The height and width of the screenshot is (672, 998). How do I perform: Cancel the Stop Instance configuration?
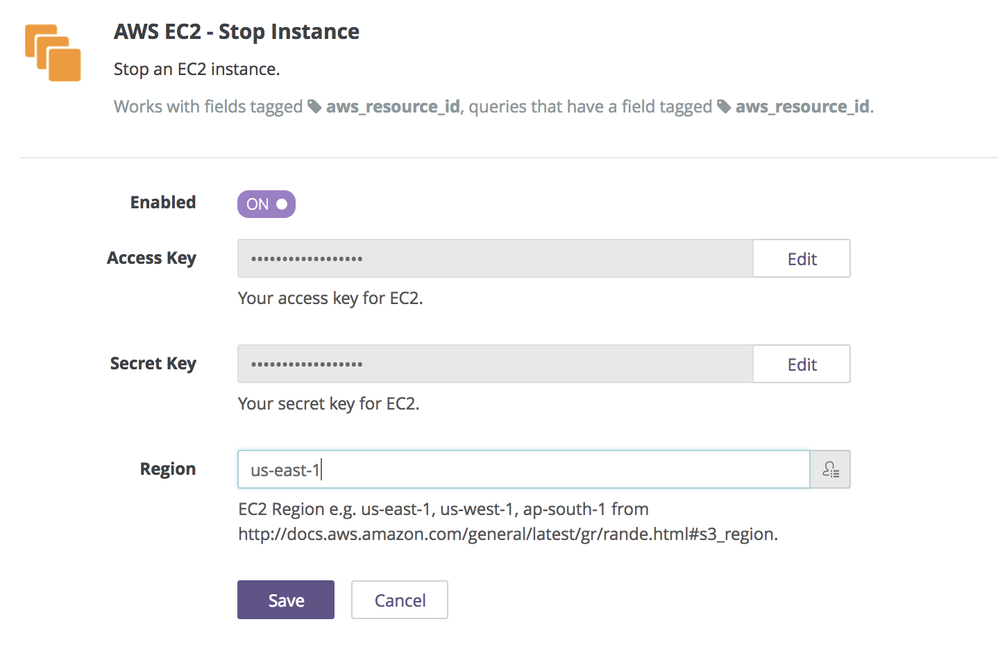coord(400,599)
